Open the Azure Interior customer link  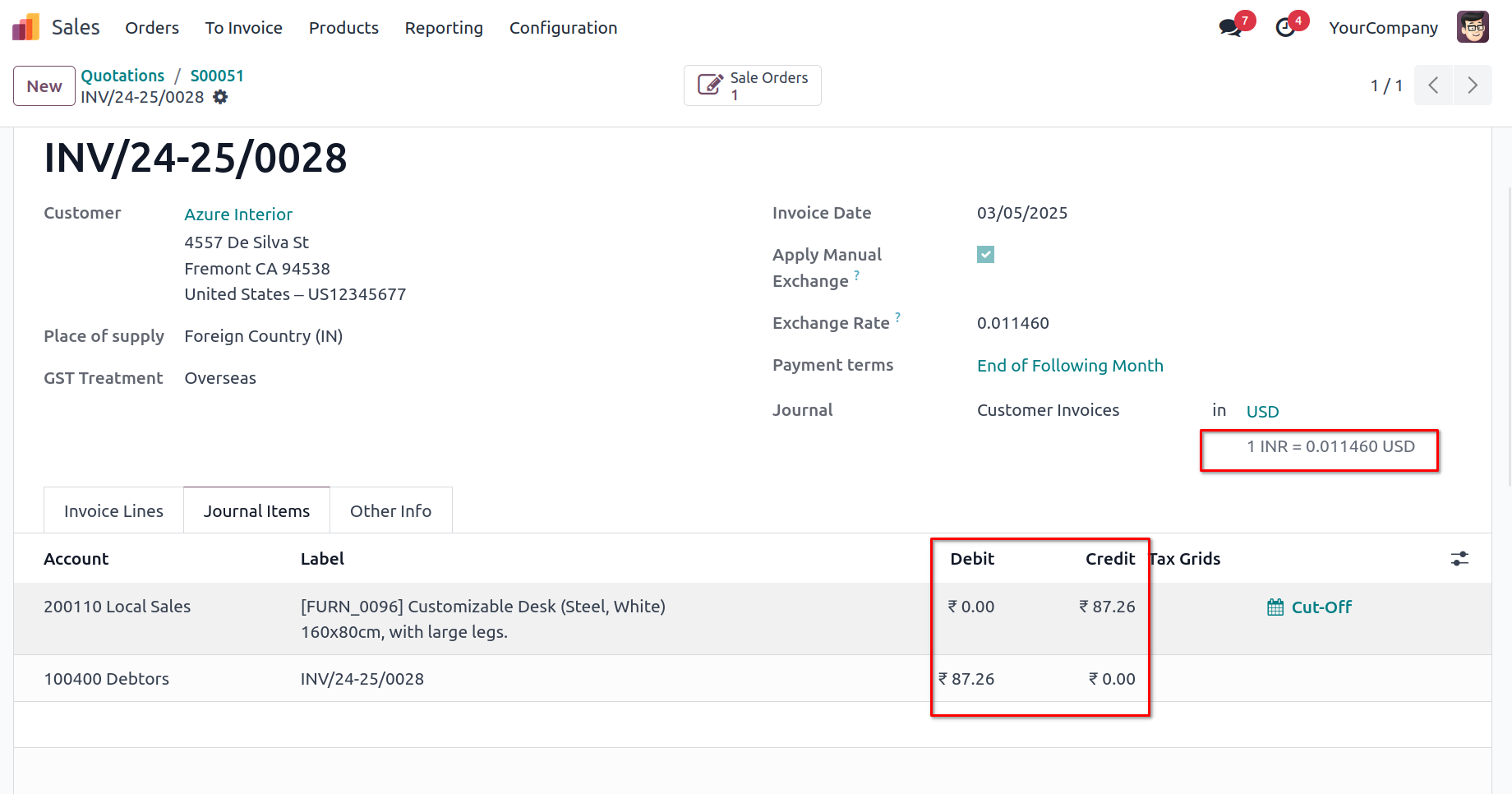pyautogui.click(x=238, y=215)
